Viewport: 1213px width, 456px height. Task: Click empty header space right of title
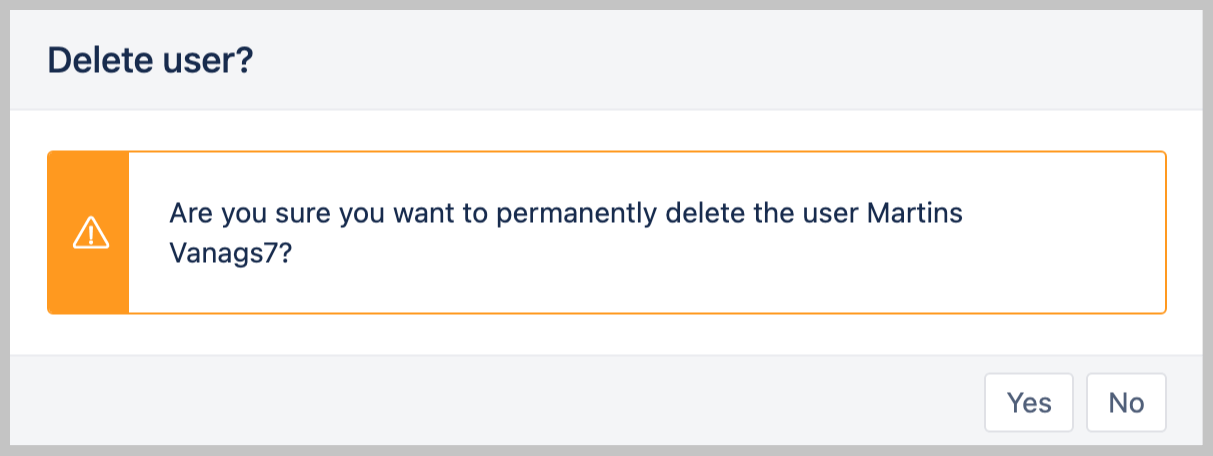pos(700,61)
